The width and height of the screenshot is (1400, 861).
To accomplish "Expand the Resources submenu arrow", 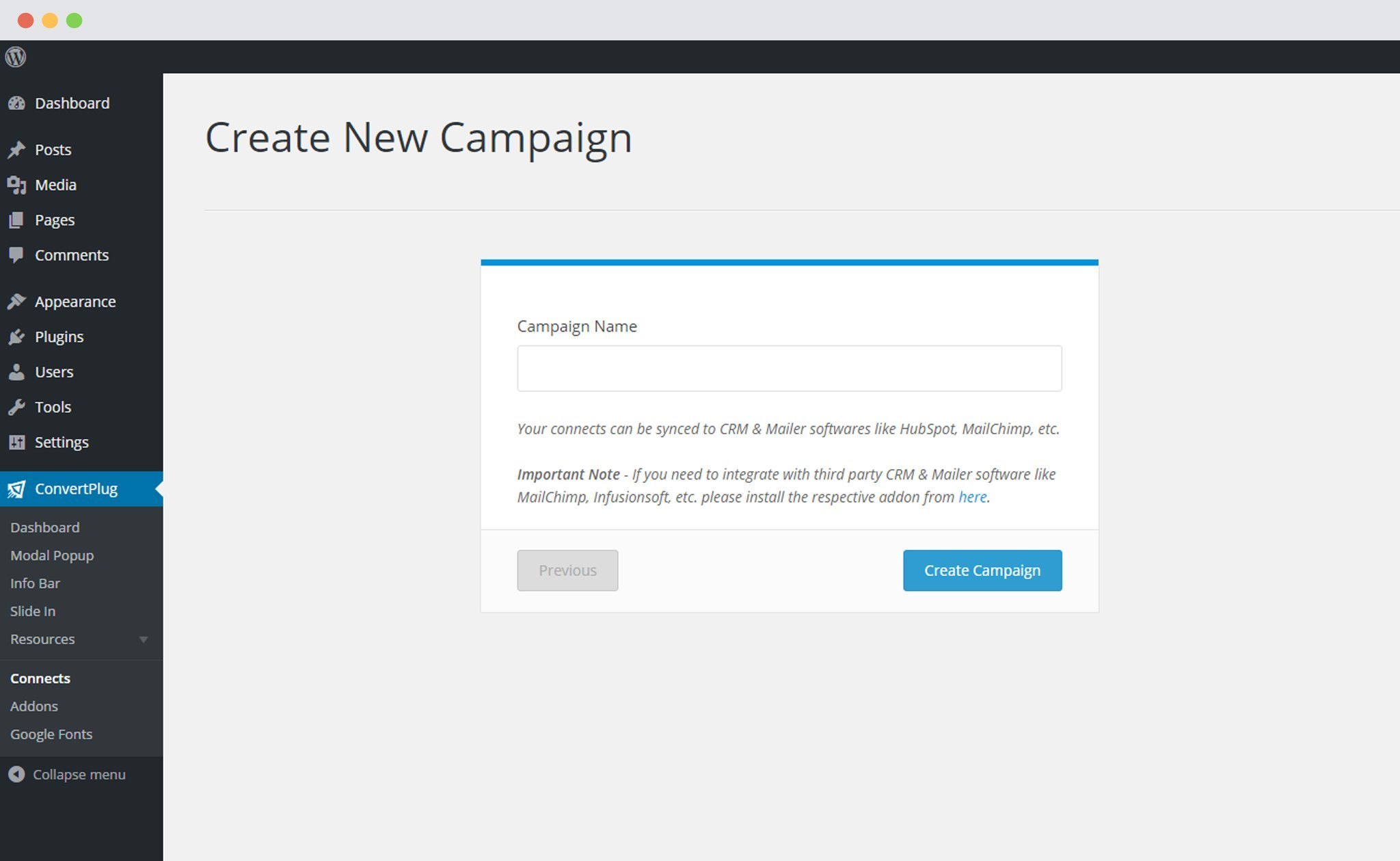I will (x=144, y=639).
